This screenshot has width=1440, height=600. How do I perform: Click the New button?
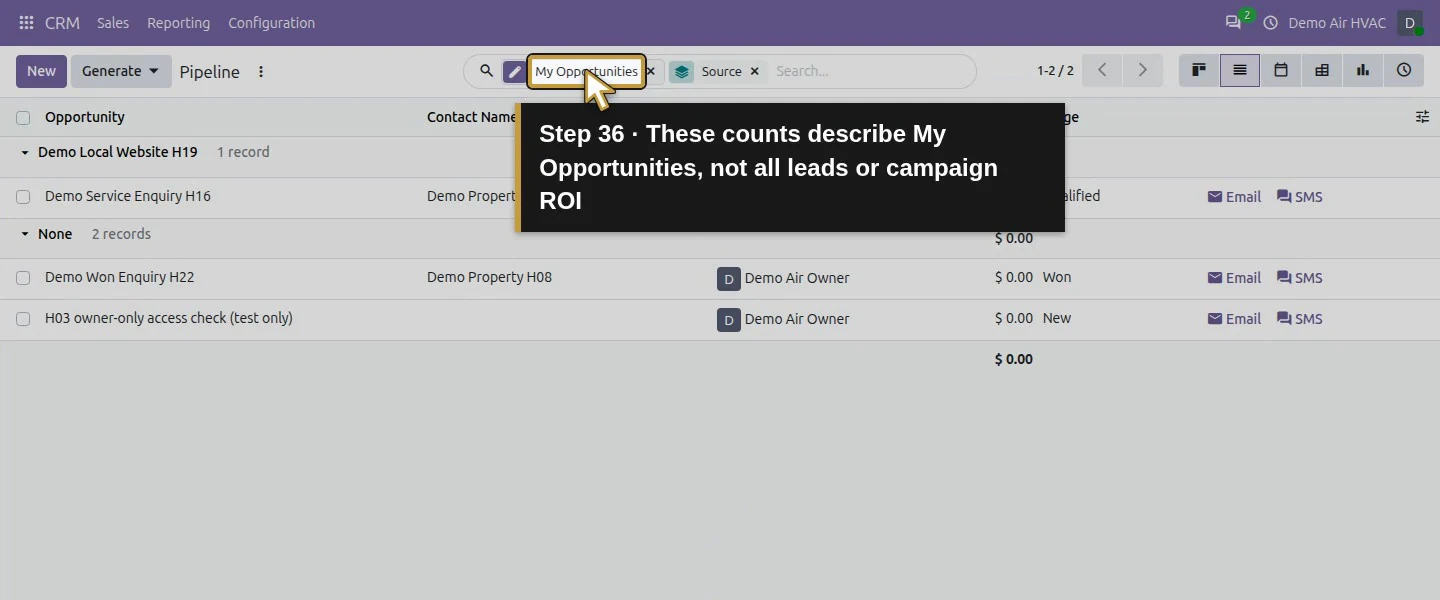point(41,71)
